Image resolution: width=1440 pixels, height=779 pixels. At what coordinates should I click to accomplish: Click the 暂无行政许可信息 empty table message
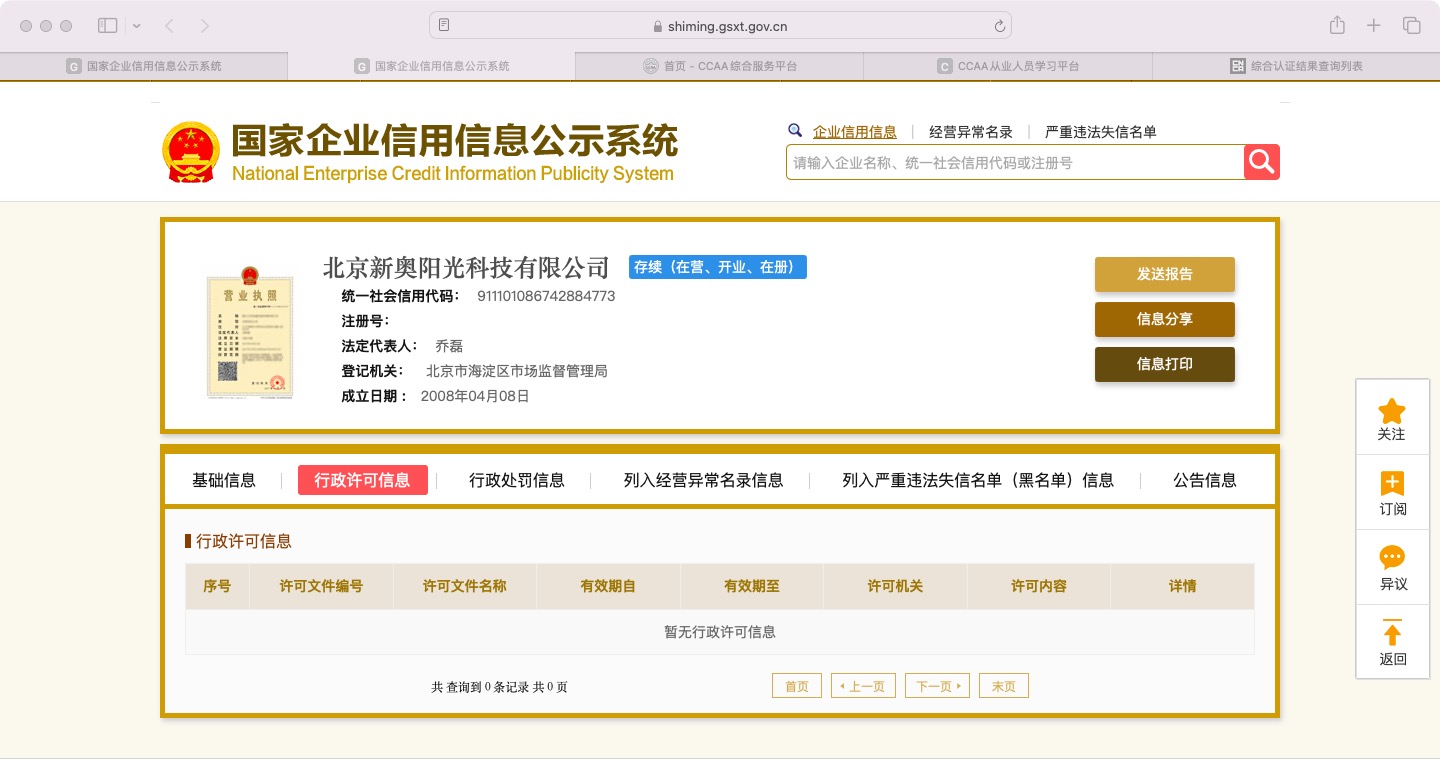pyautogui.click(x=720, y=632)
